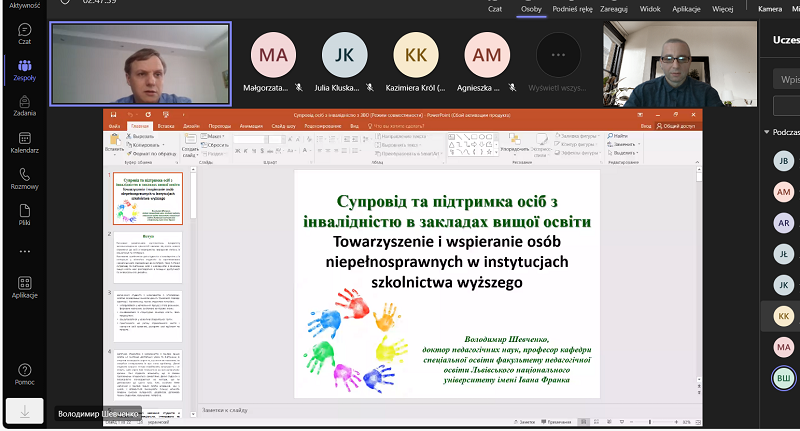Select Małgorzata's MA participant tile

273,54
